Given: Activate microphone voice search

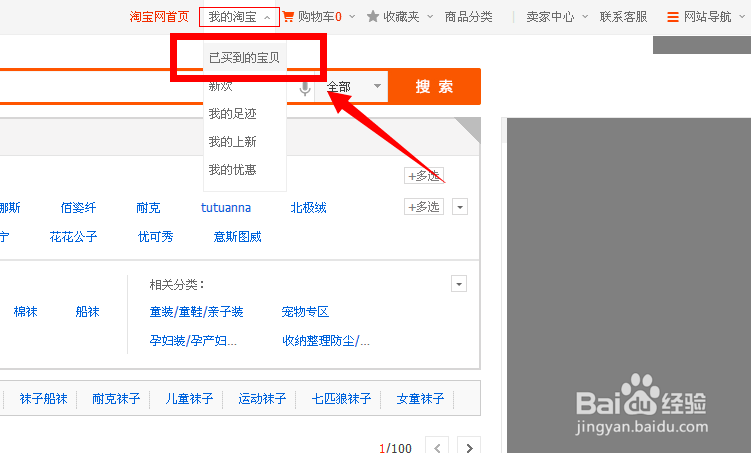Looking at the screenshot, I should 305,88.
